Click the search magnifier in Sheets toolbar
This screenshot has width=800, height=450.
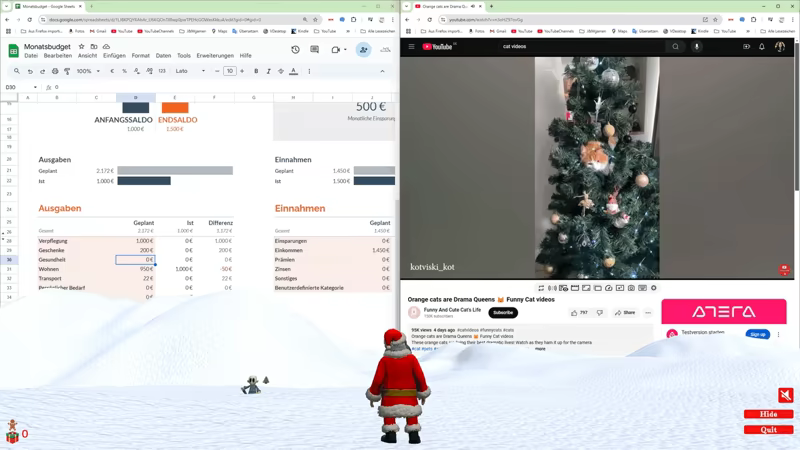(17, 71)
